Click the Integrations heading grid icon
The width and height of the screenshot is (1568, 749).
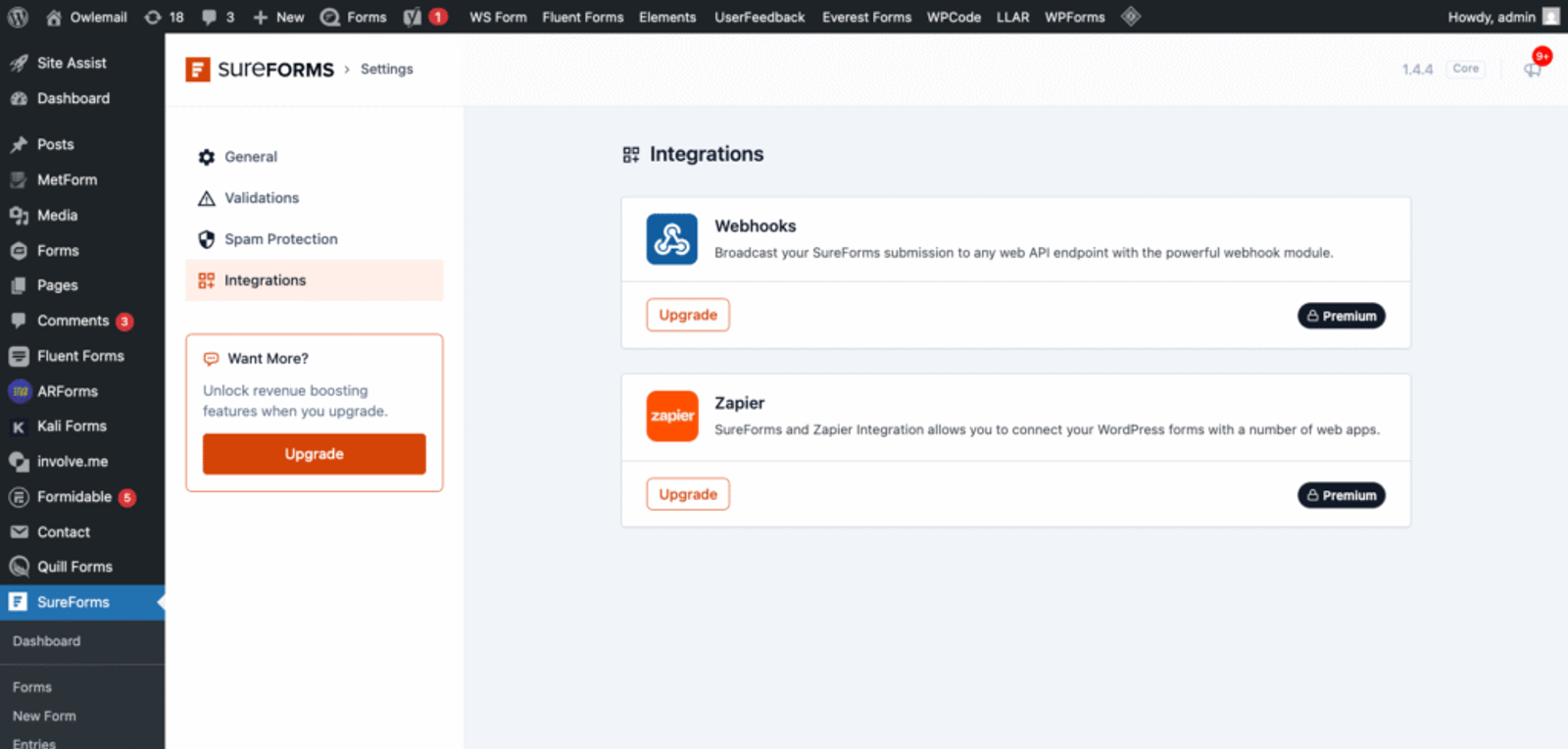(x=631, y=155)
